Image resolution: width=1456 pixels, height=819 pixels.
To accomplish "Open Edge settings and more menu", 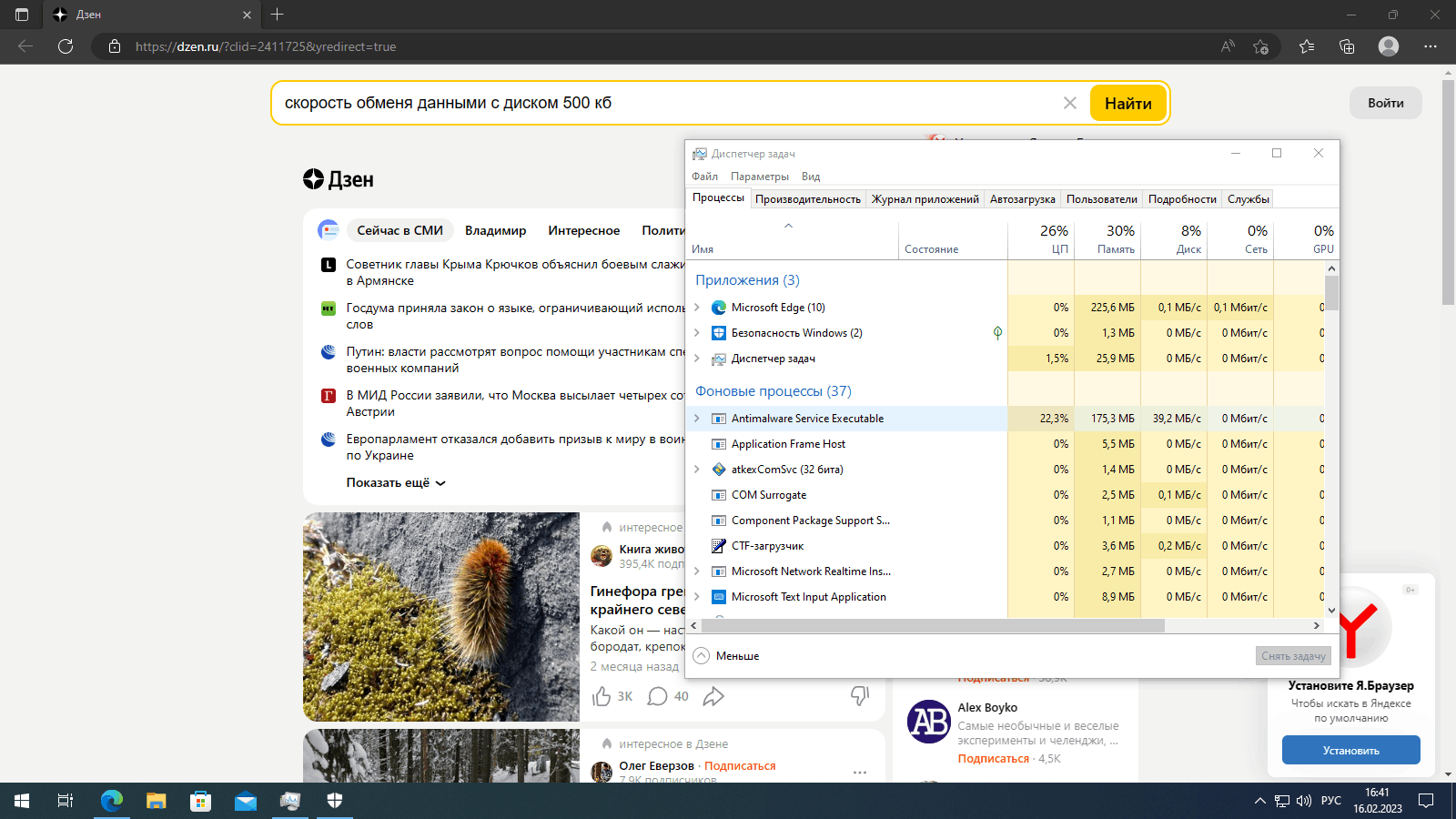I will click(x=1431, y=46).
